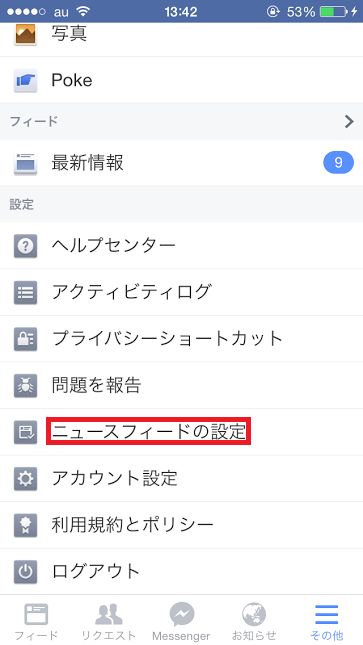Open the お知らせ notifications tab

[254, 621]
